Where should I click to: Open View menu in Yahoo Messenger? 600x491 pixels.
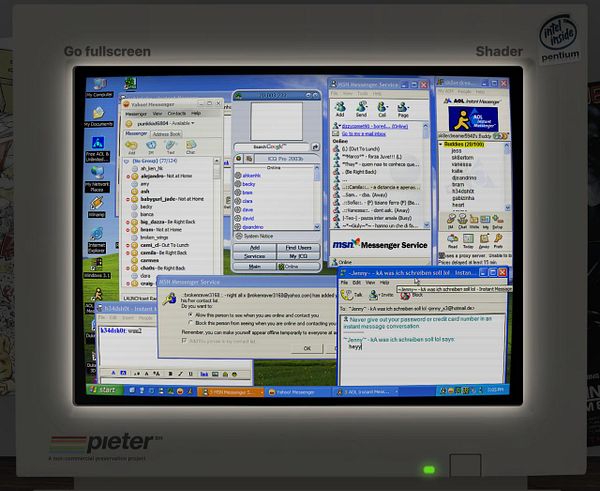click(x=157, y=114)
